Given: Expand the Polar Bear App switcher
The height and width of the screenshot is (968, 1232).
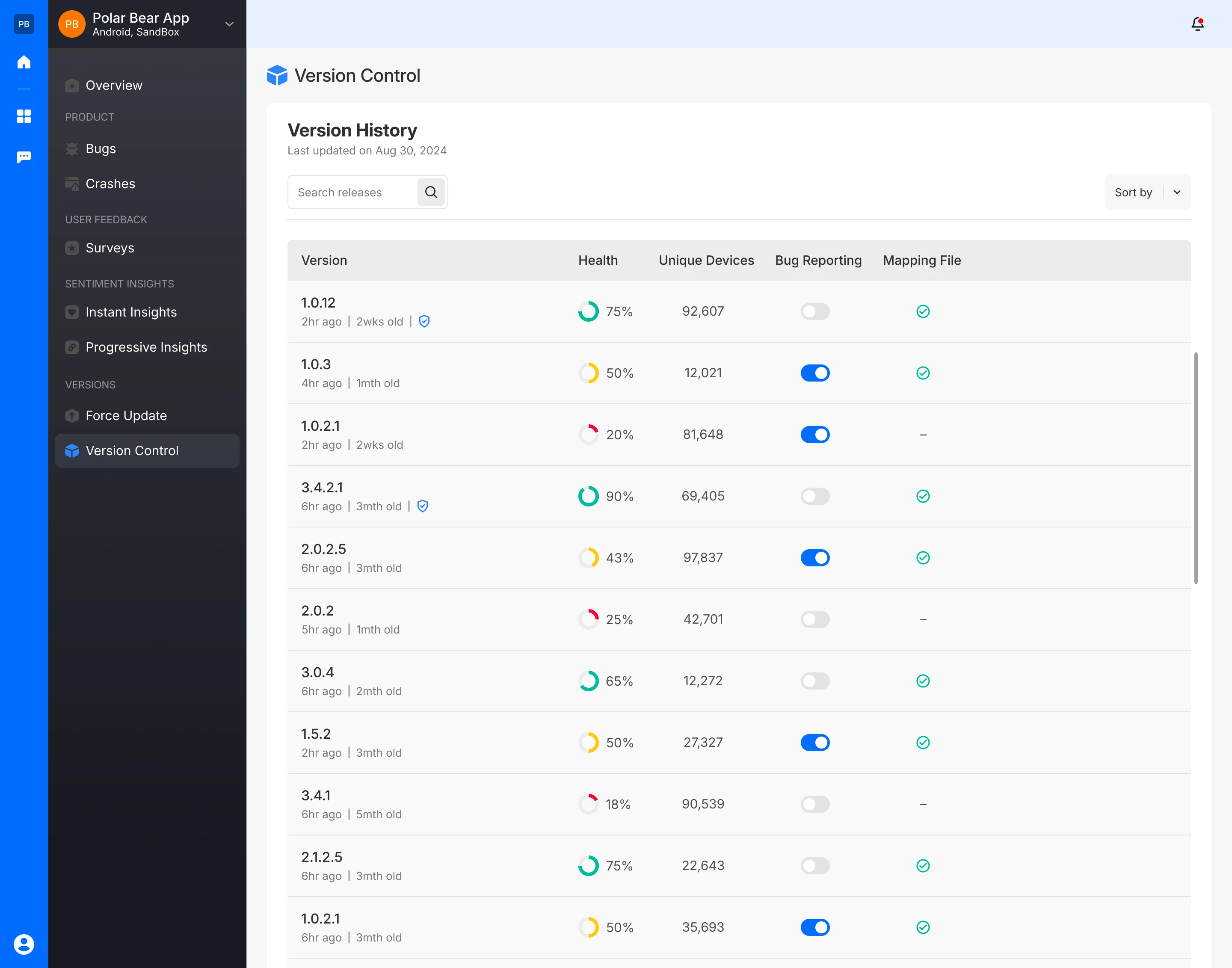Looking at the screenshot, I should click(x=229, y=24).
